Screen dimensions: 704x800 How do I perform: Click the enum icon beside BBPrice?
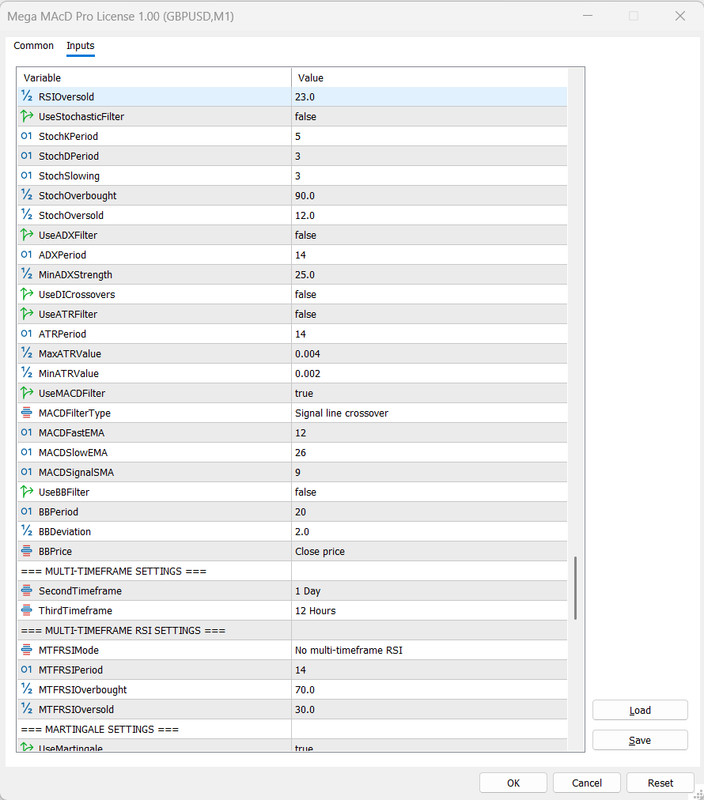(27, 551)
